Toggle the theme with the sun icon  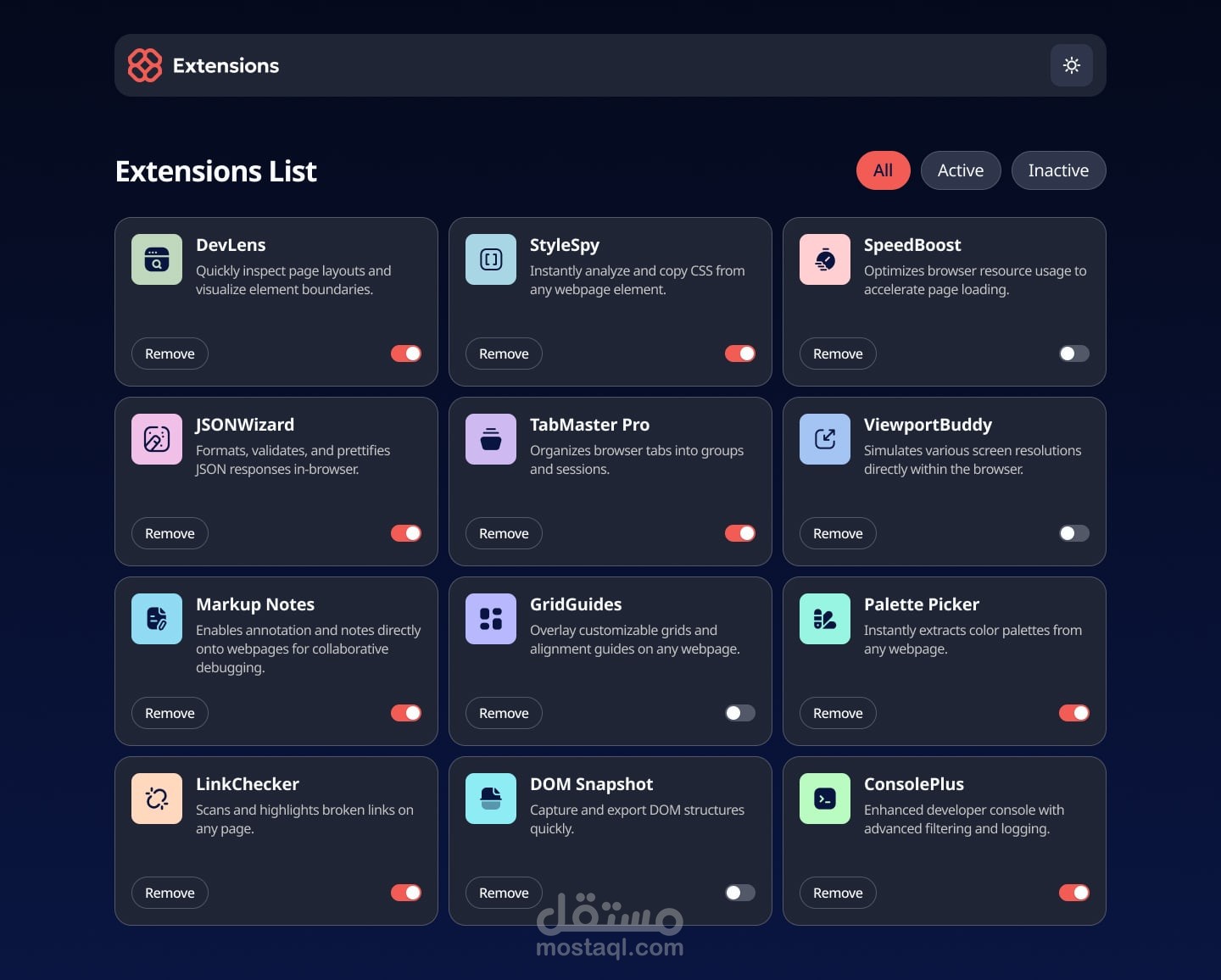pyautogui.click(x=1071, y=65)
